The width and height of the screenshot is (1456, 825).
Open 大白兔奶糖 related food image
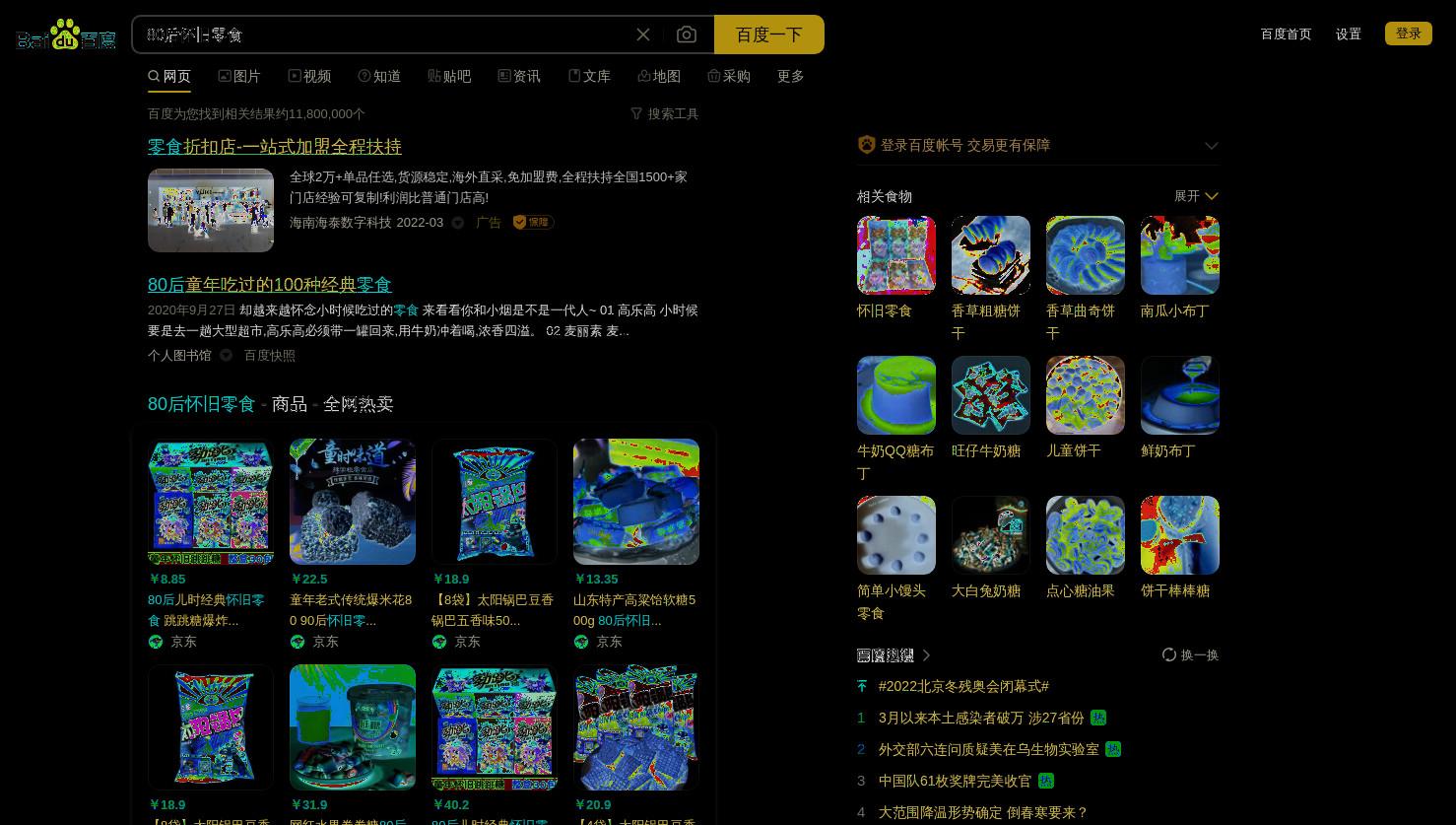[x=991, y=535]
